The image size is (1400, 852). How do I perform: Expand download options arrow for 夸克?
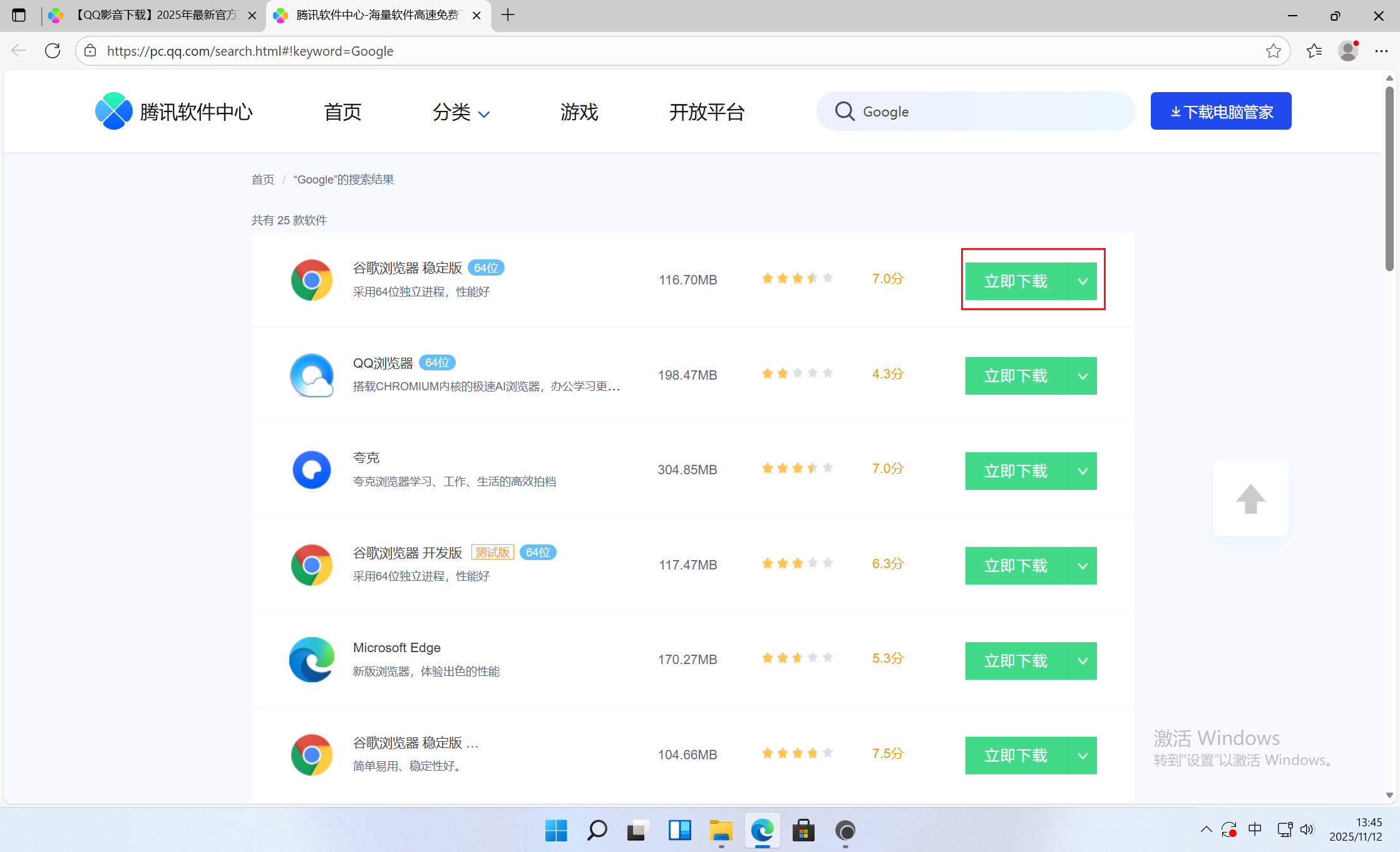[x=1083, y=471]
